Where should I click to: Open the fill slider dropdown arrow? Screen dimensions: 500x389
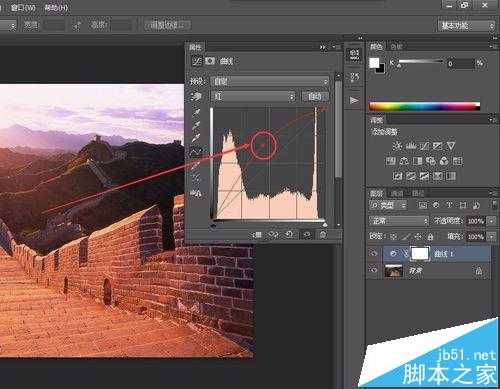(492, 236)
